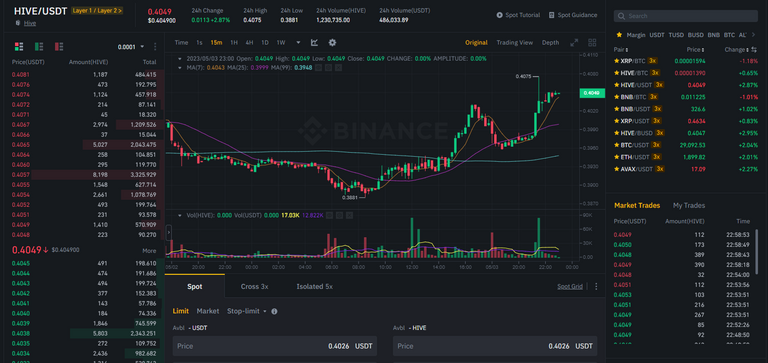
Task: Open the Hive coin info link
Action: coord(30,23)
